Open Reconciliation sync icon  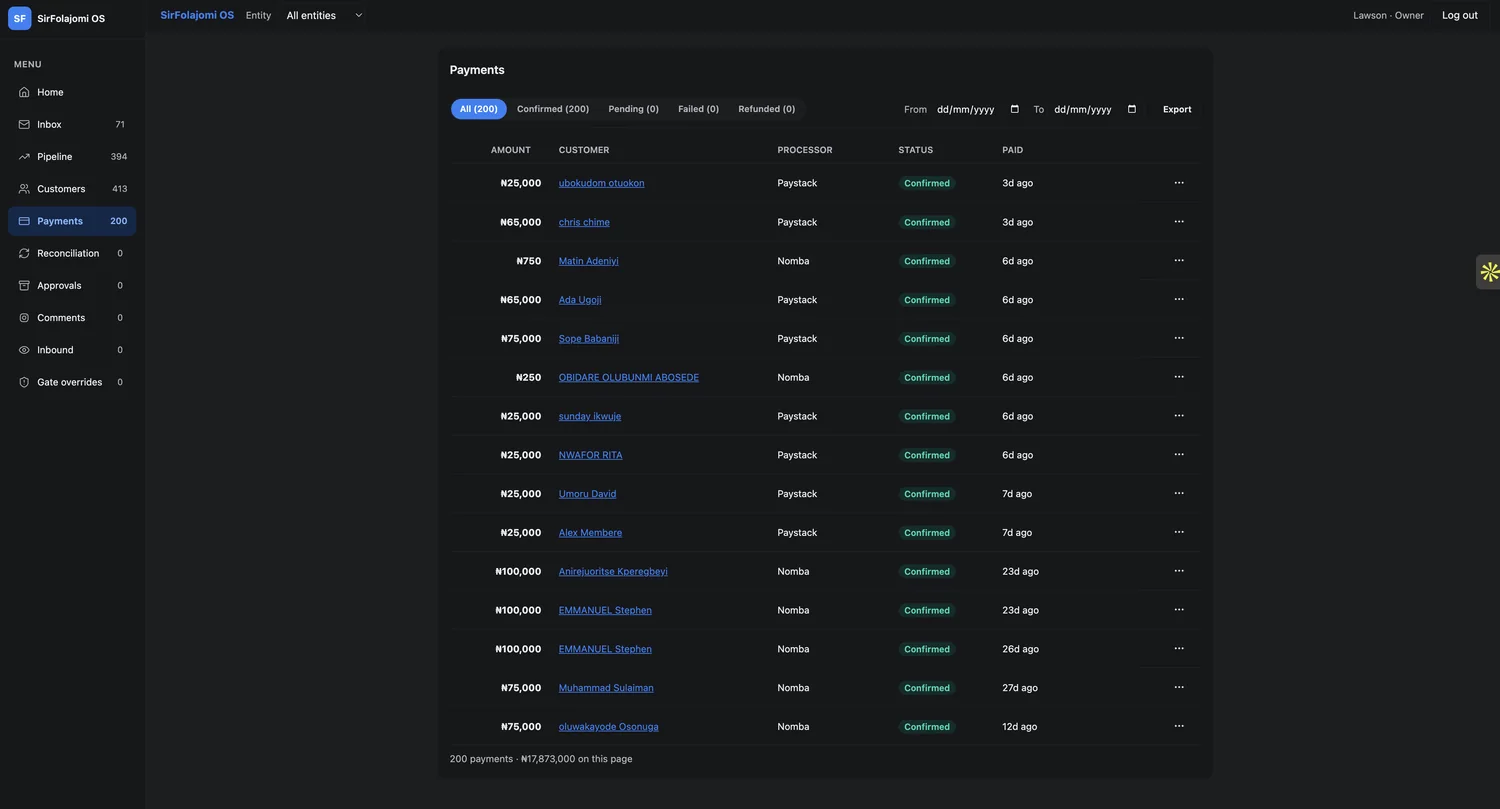(24, 253)
